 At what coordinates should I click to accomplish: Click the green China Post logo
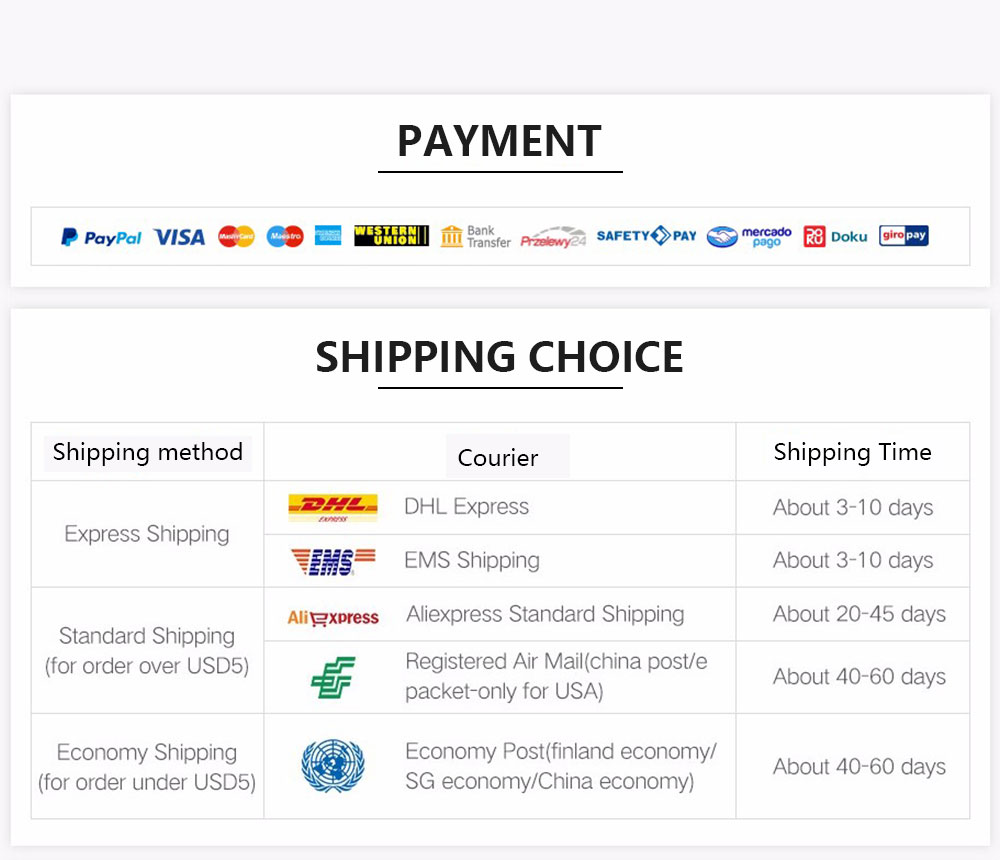point(333,677)
